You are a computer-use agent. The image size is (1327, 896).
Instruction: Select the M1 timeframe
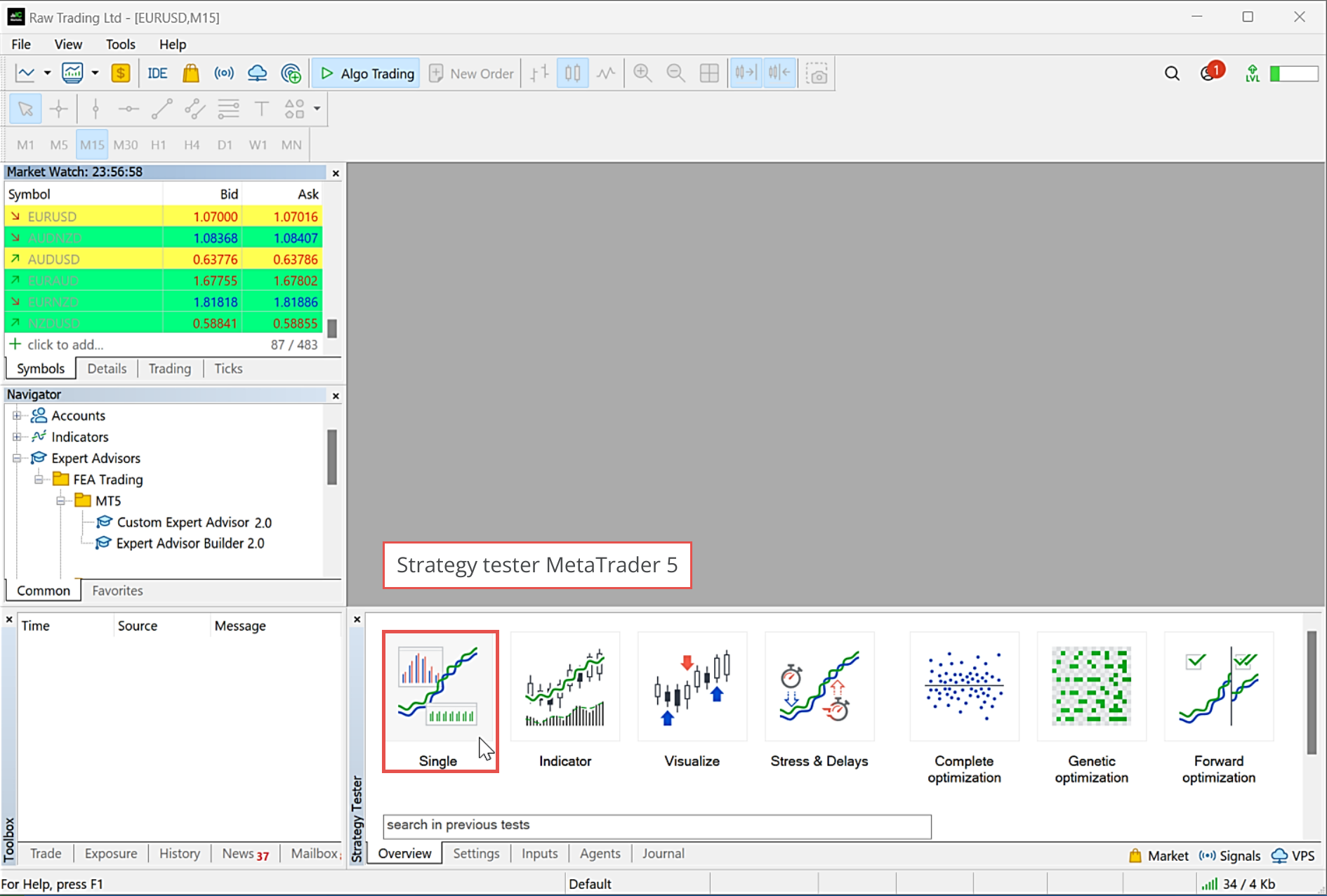[26, 145]
